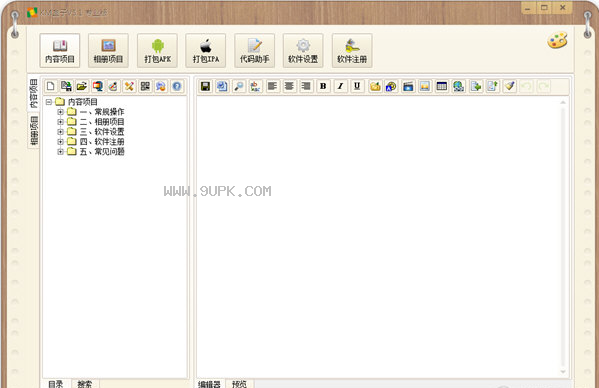Toggle bold formatting
Image resolution: width=599 pixels, height=388 pixels.
tap(323, 86)
